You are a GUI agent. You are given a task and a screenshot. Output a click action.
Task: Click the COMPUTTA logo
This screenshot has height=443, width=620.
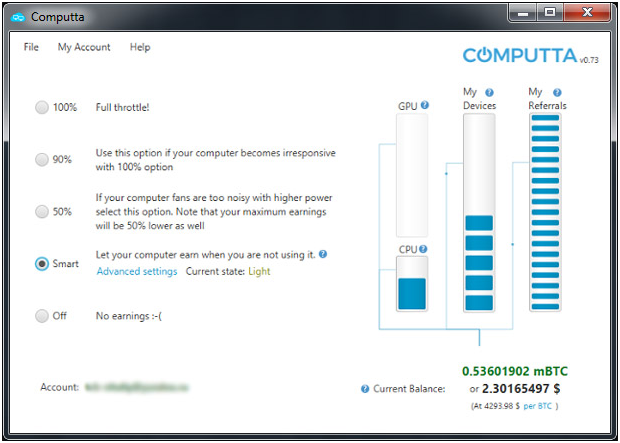(520, 55)
